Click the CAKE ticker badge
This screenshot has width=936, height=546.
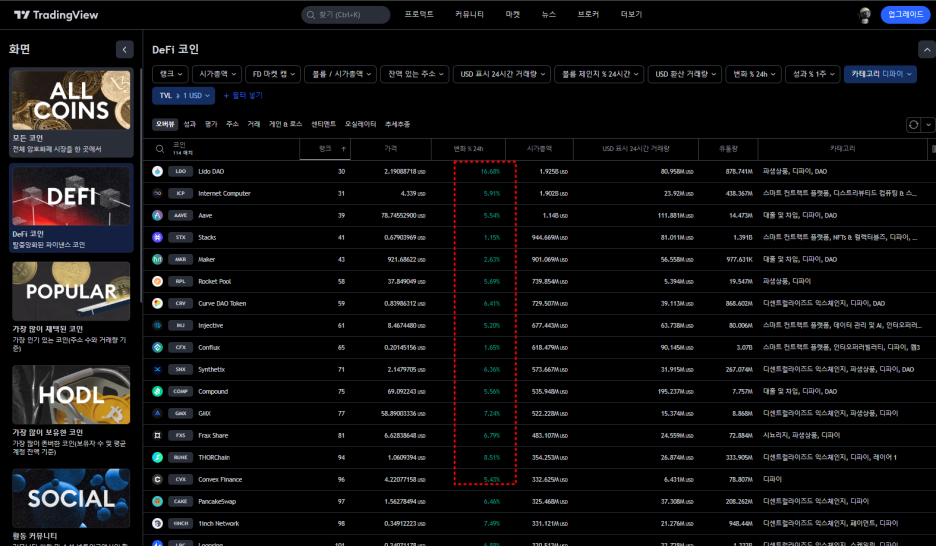pyautogui.click(x=180, y=501)
